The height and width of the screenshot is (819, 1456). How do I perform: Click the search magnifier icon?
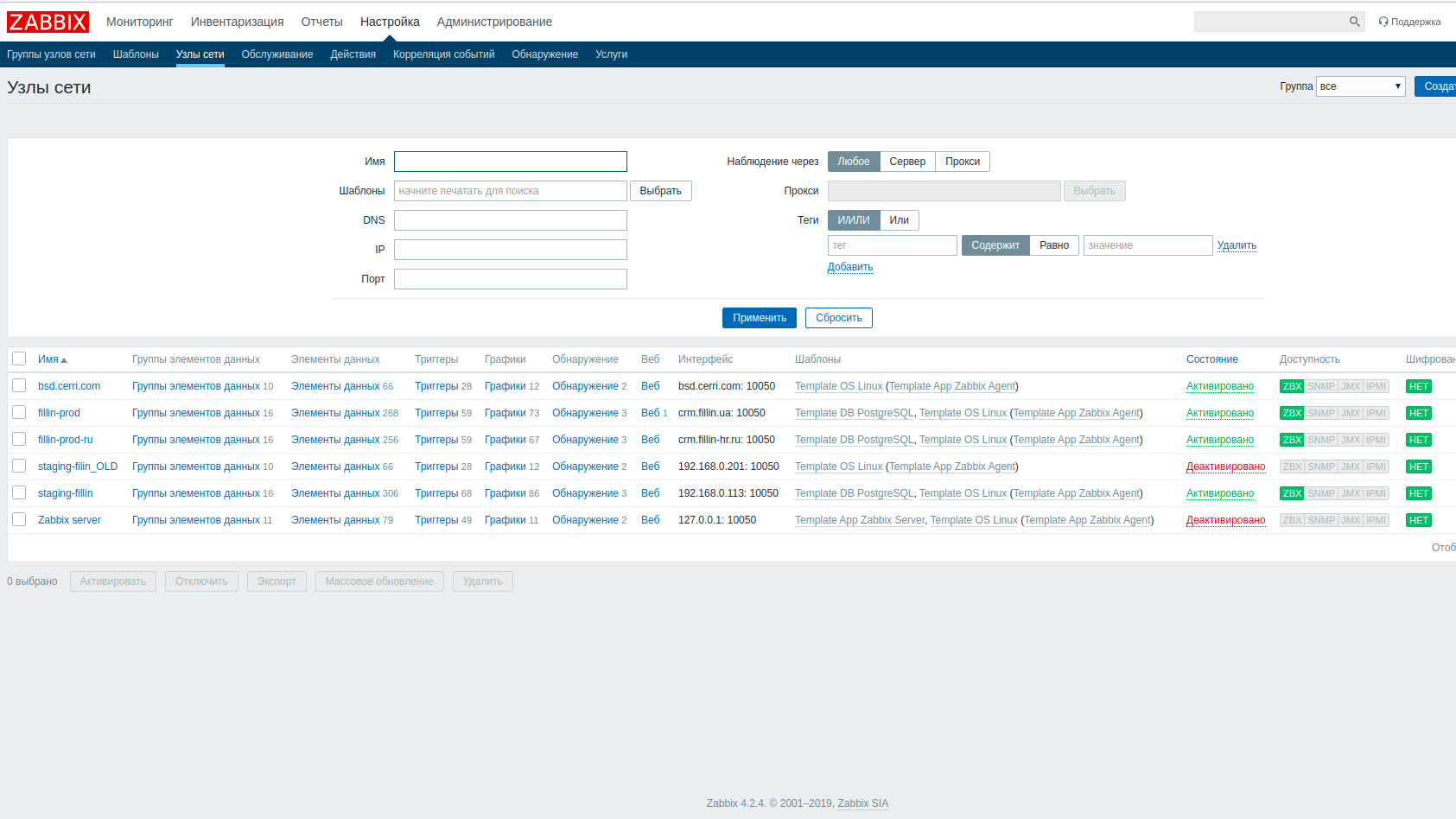point(1354,22)
